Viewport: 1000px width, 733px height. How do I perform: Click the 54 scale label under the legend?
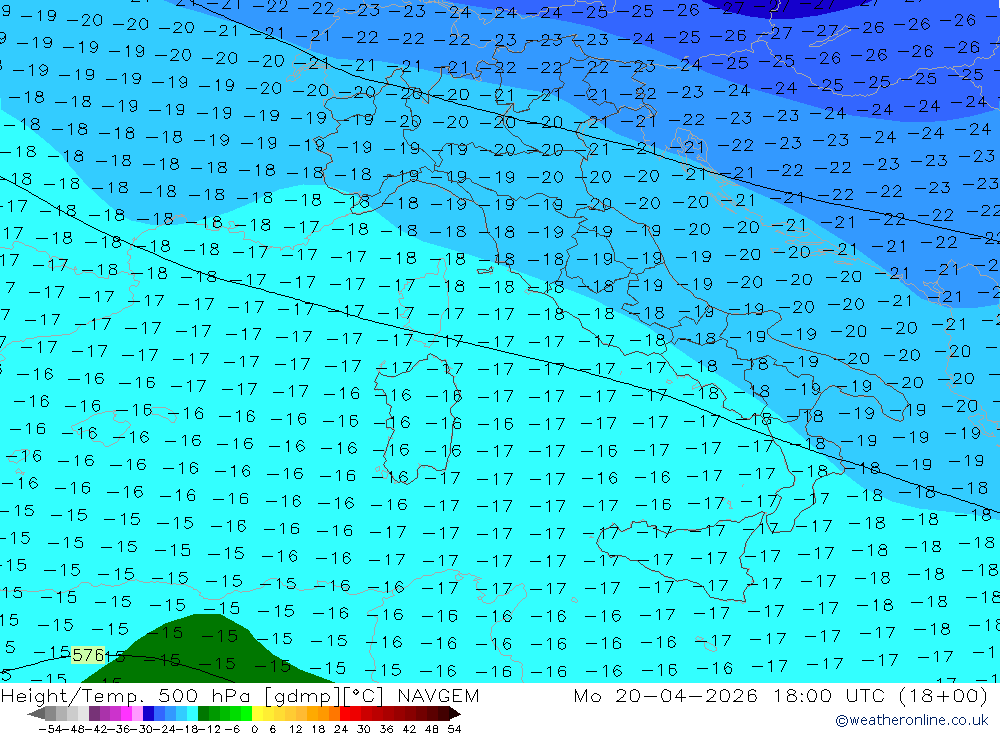(454, 729)
